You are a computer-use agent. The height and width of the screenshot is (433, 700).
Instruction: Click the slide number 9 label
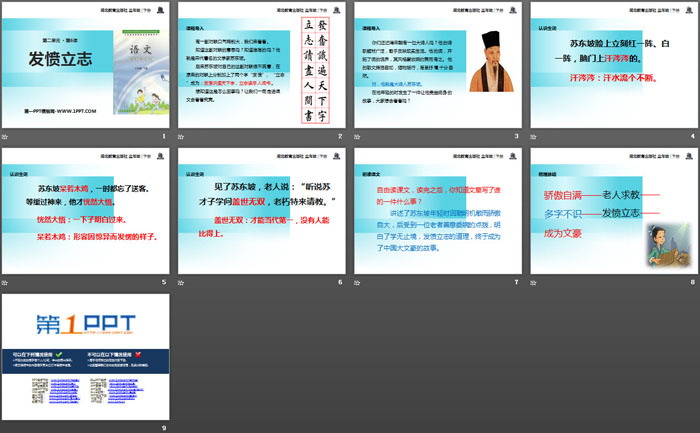[163, 428]
